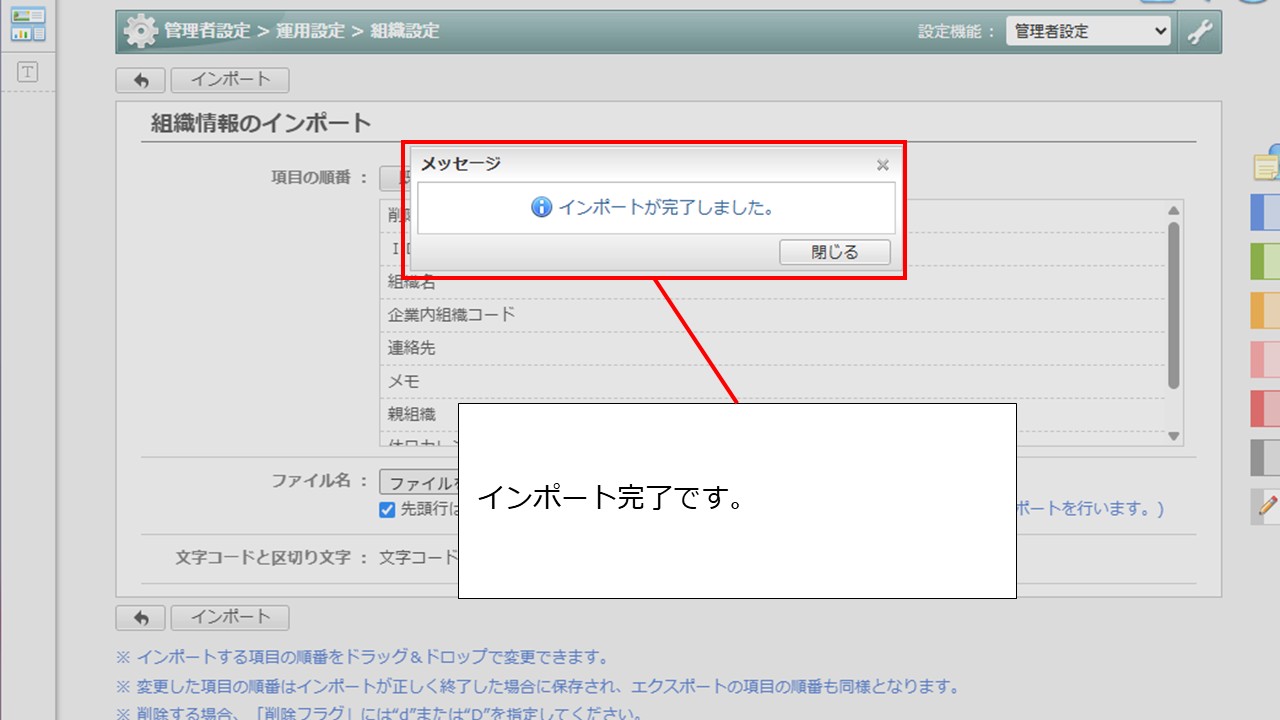Click the bottom インポート button
The image size is (1280, 720).
[230, 617]
